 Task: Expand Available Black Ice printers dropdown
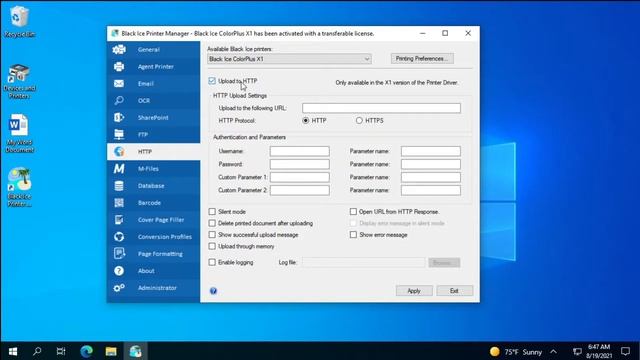pos(289,59)
